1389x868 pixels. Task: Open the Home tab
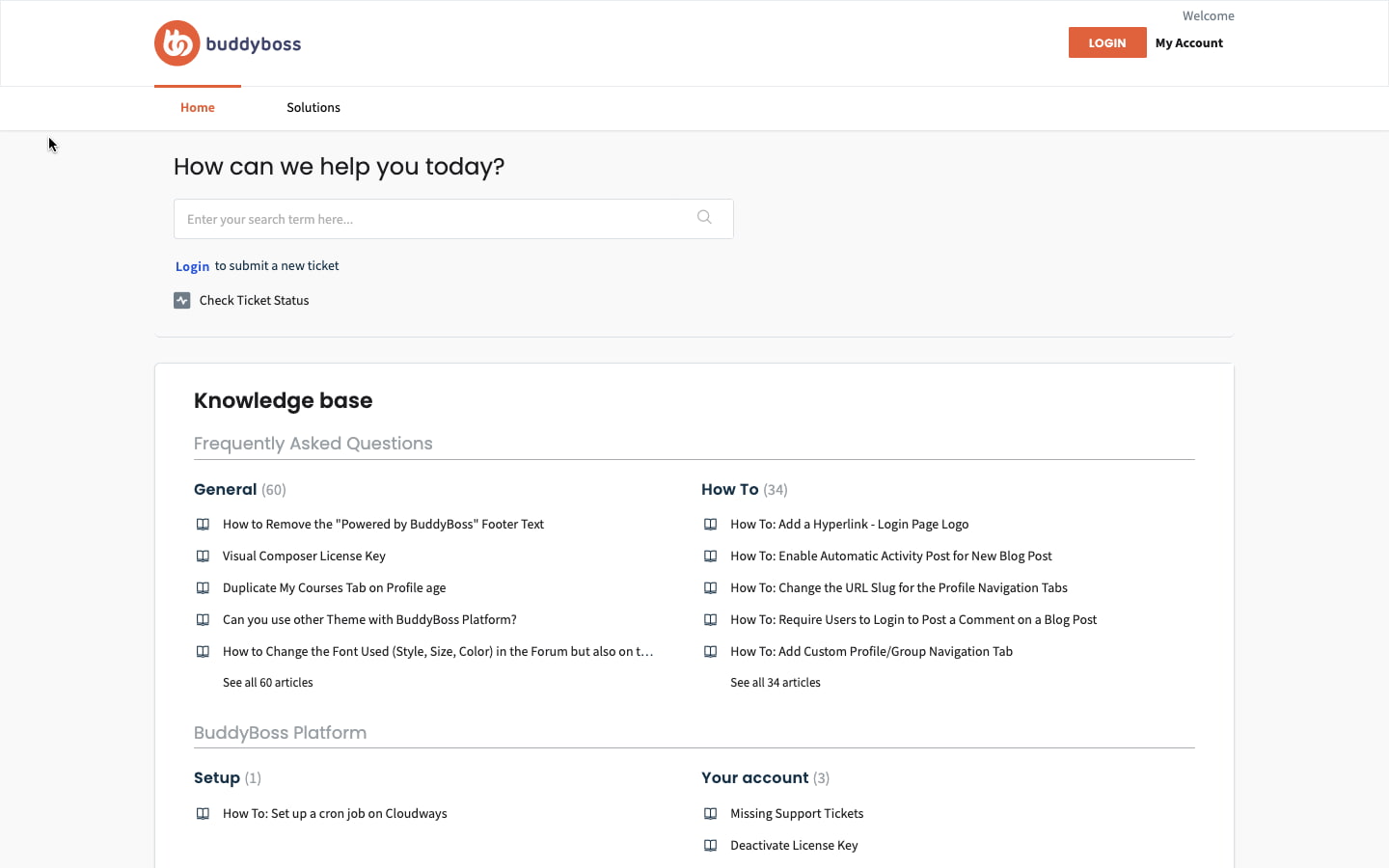tap(198, 108)
